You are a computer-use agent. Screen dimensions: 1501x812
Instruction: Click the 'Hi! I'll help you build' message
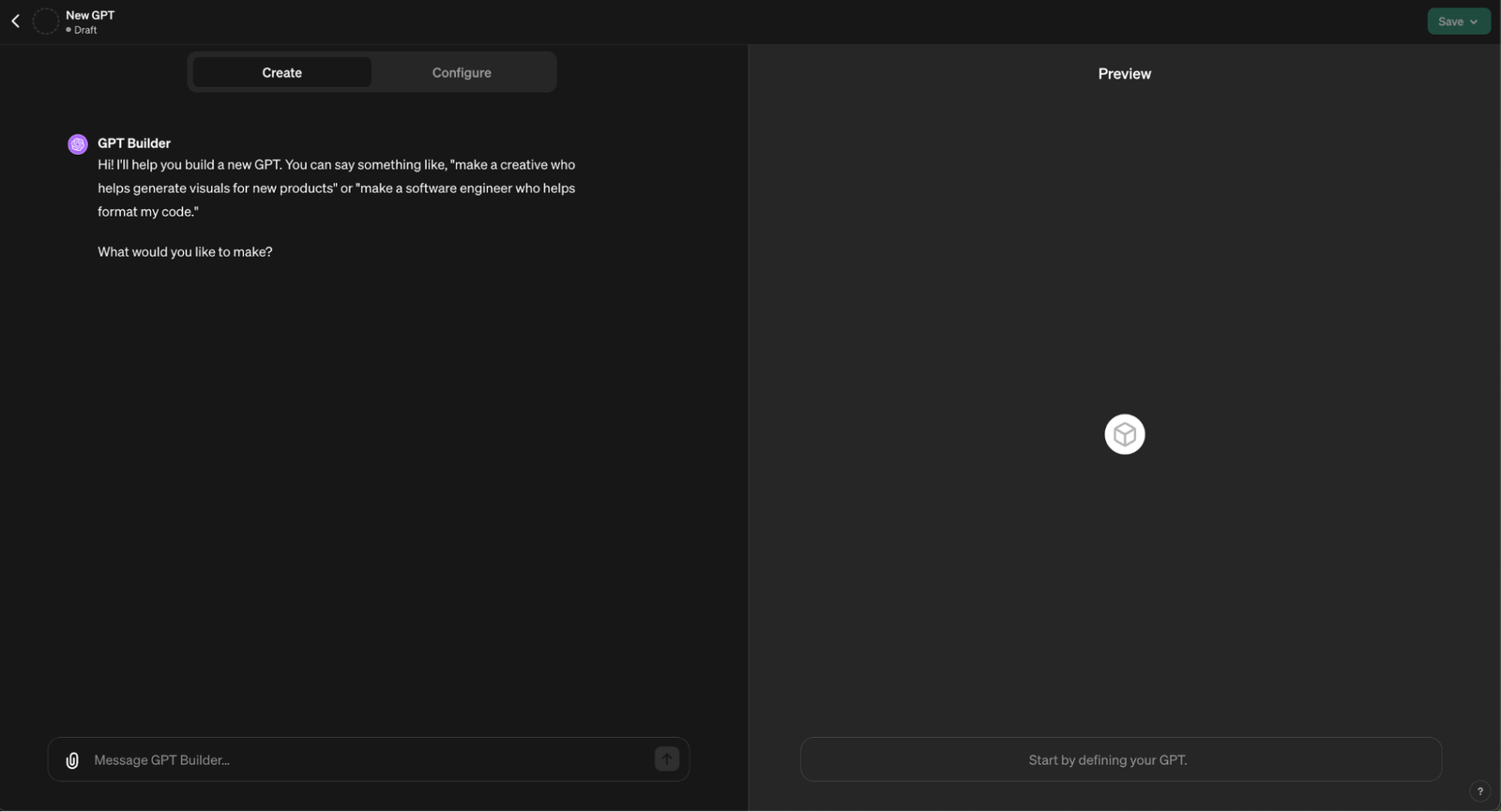pos(337,188)
